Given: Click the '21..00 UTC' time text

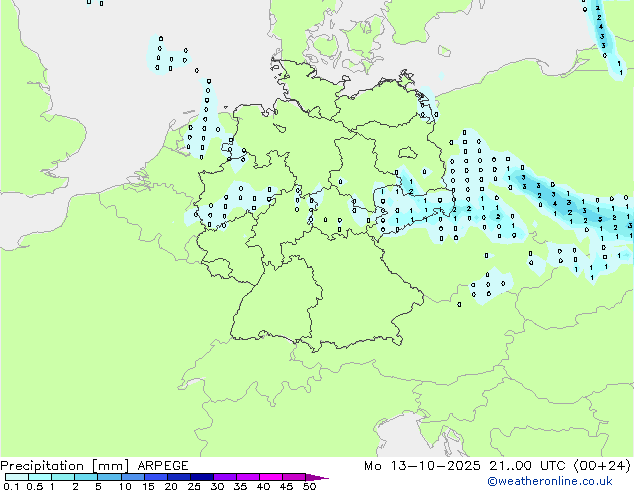Looking at the screenshot, I should point(527,466).
